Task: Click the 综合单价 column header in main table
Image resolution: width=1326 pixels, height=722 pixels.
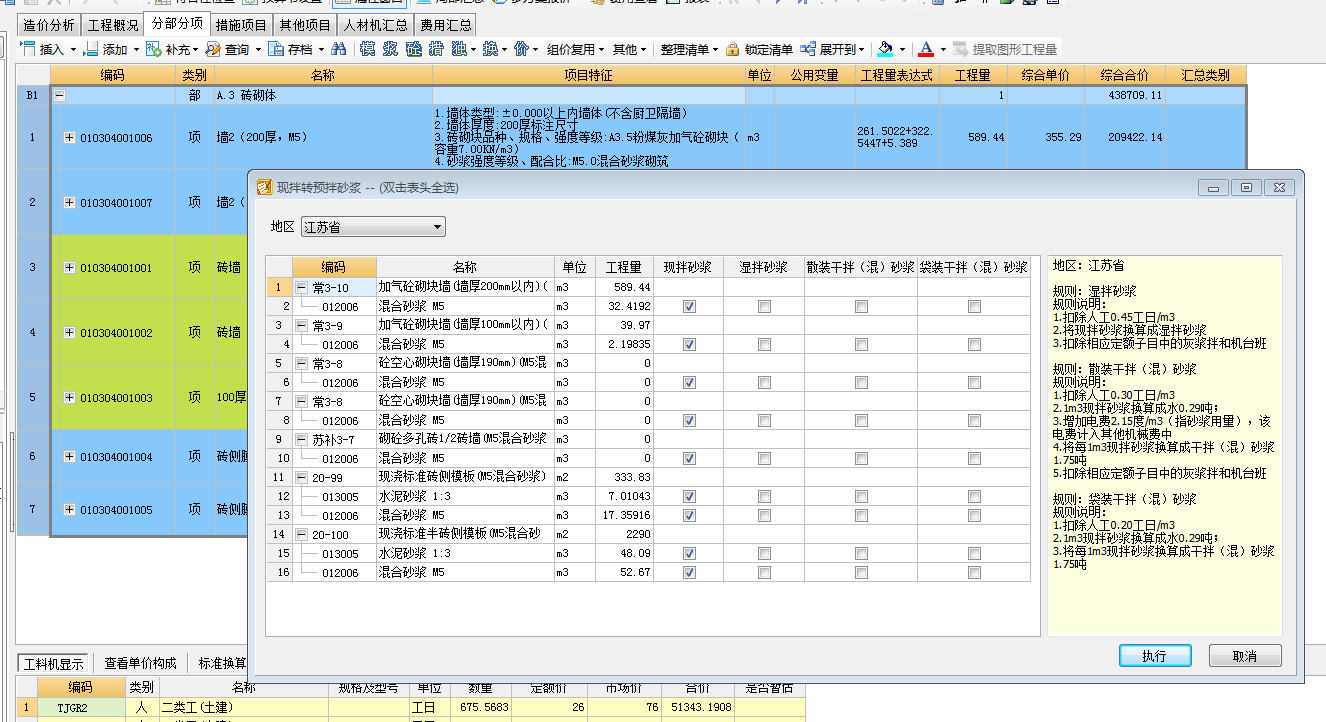Action: click(x=1045, y=75)
